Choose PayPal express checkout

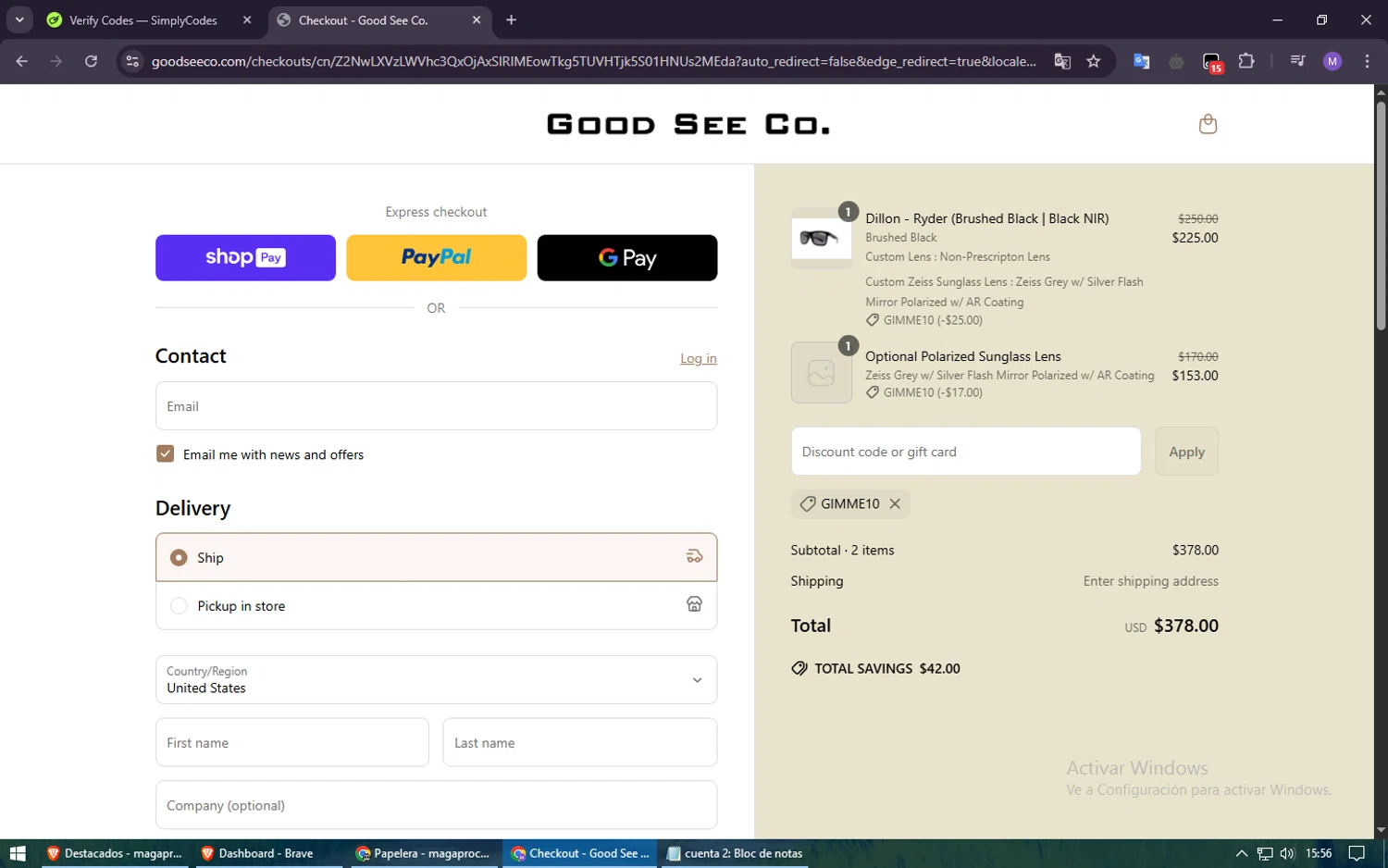tap(436, 257)
